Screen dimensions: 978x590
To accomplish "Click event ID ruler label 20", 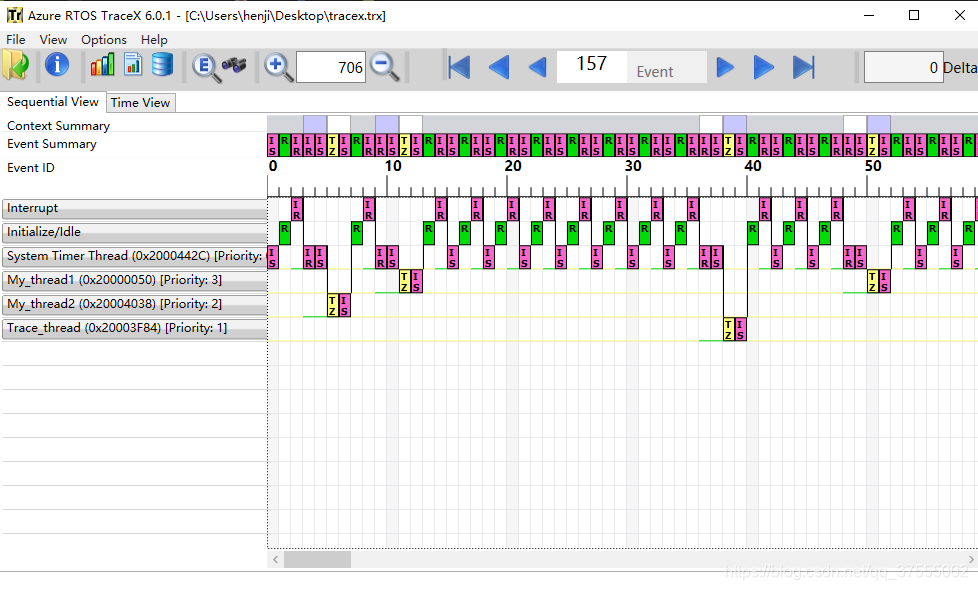I will [513, 166].
